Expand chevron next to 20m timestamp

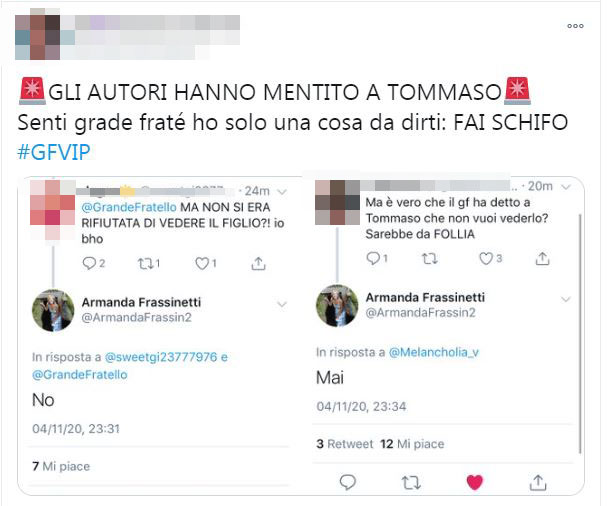(566, 187)
